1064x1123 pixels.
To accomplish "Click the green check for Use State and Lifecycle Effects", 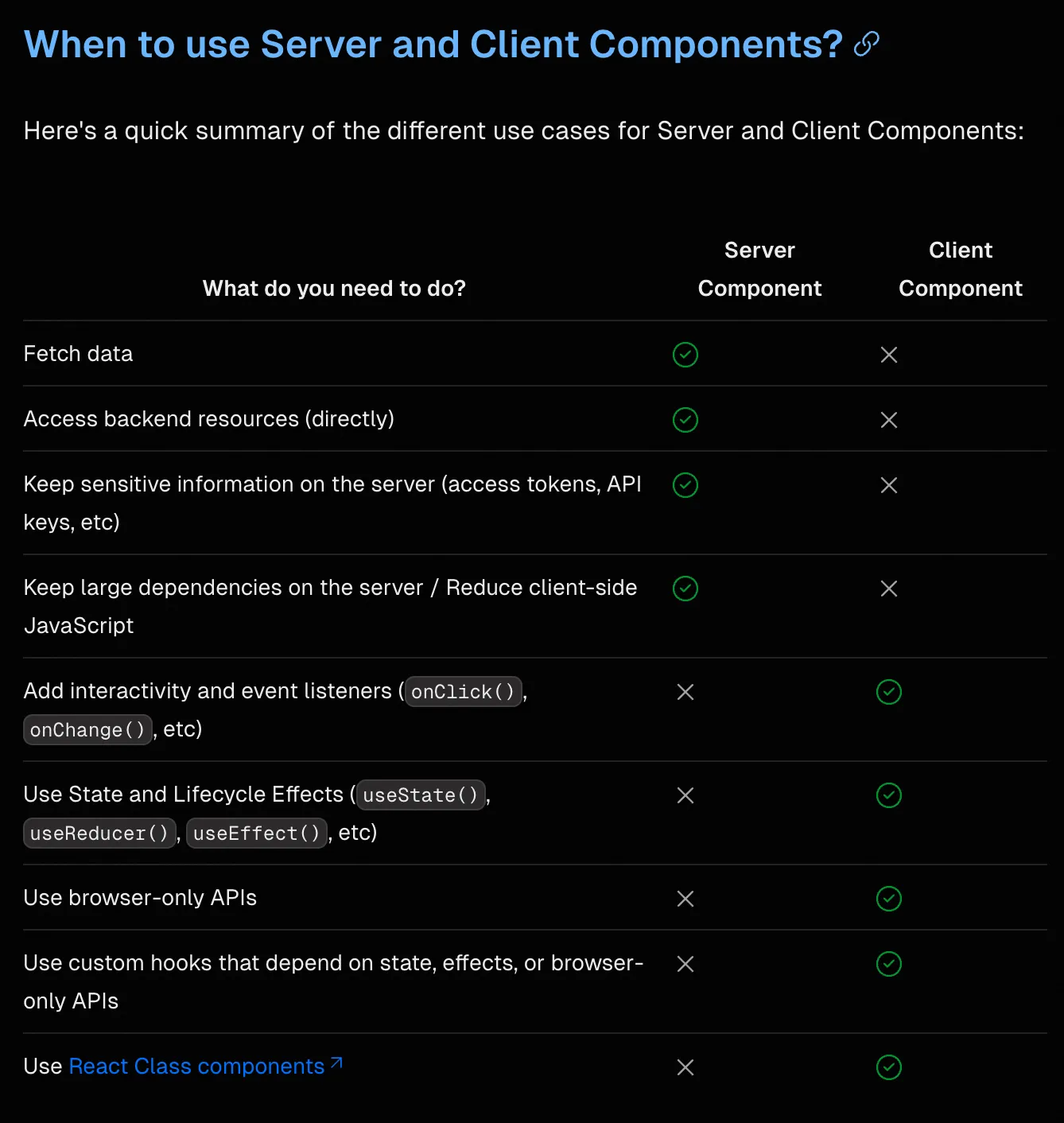I will [x=889, y=795].
